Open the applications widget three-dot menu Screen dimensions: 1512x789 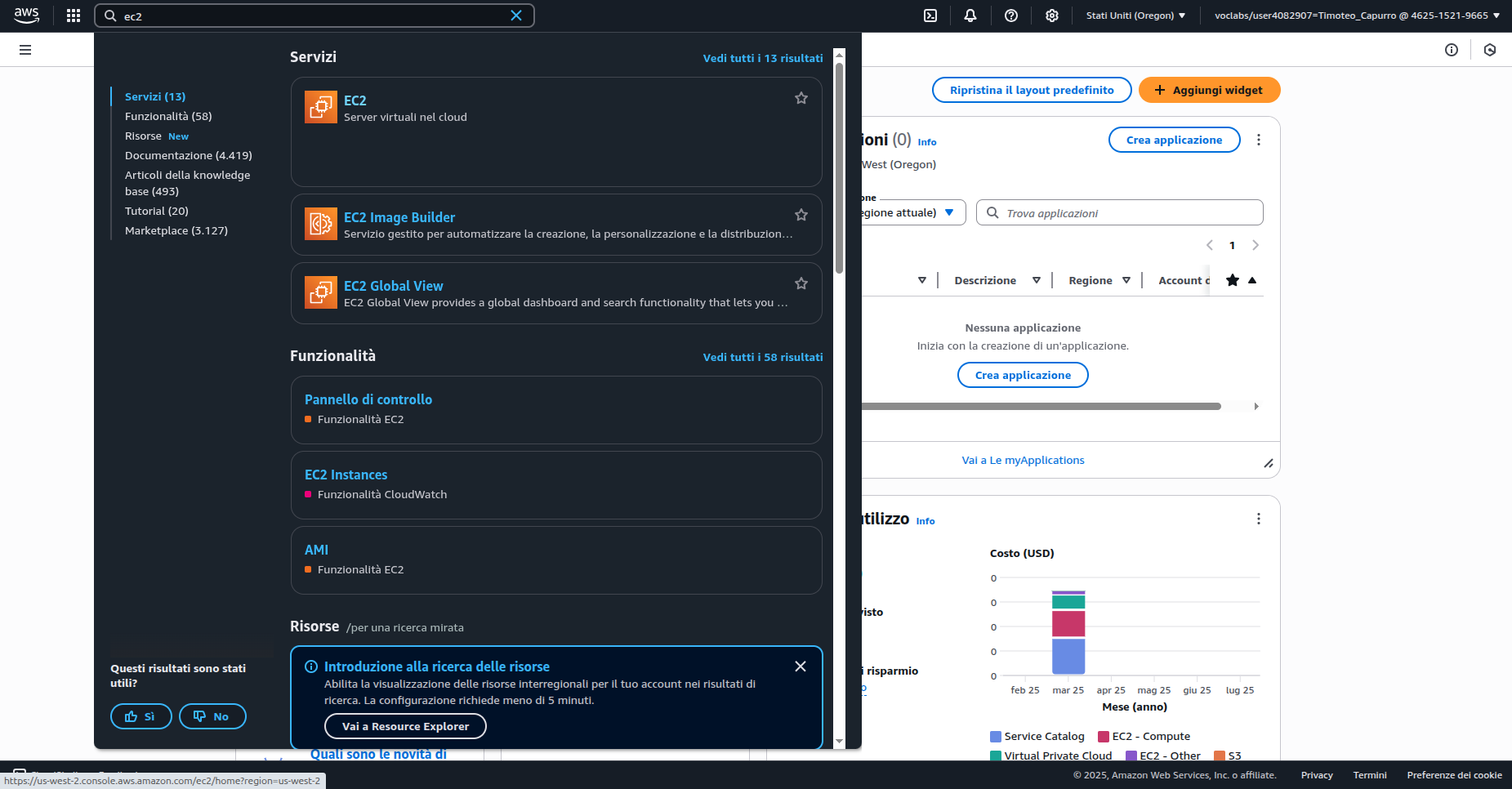(1259, 140)
